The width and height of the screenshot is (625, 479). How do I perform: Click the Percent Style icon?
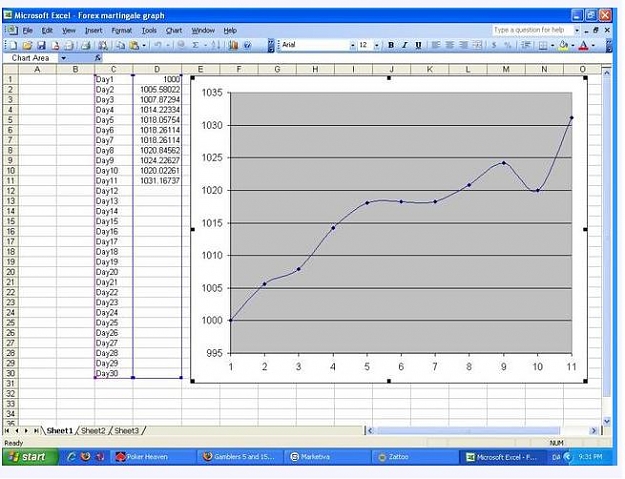point(507,45)
